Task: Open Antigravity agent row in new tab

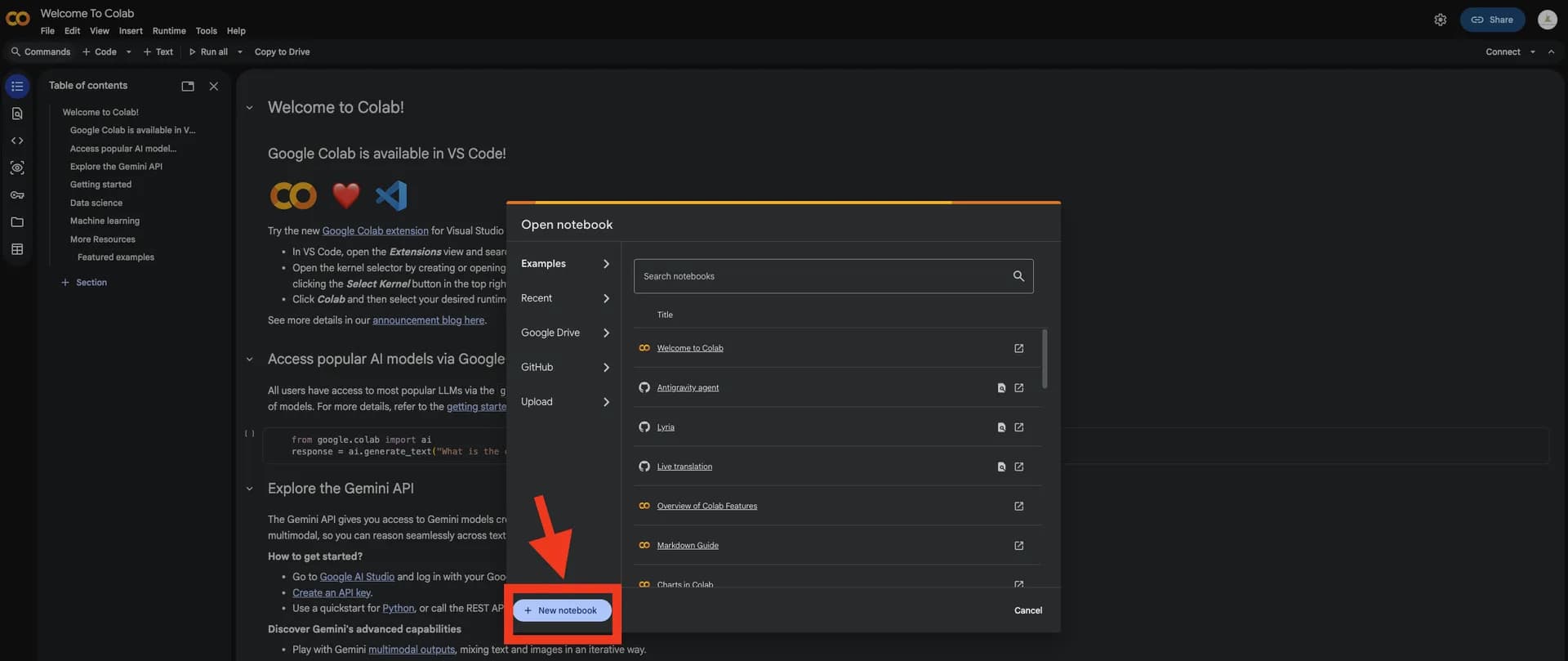Action: coord(1019,388)
